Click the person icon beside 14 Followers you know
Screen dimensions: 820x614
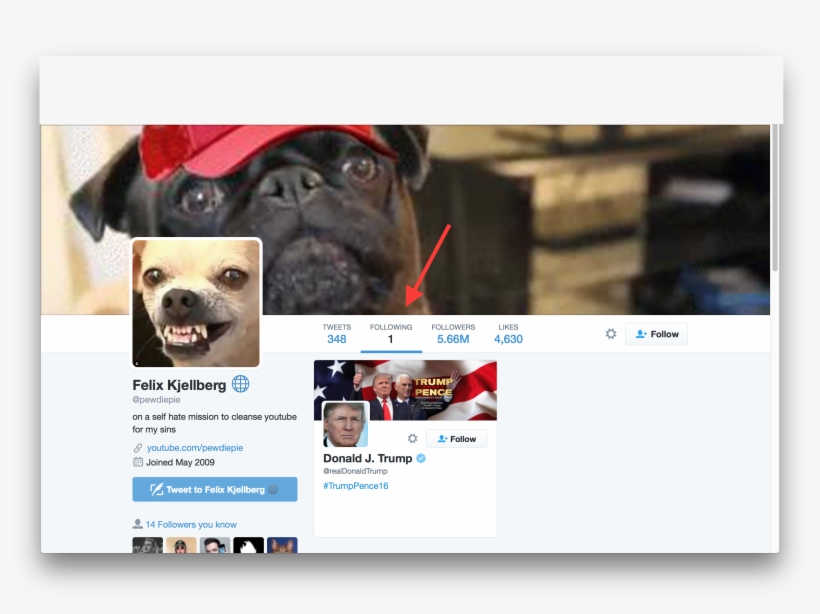pos(137,524)
